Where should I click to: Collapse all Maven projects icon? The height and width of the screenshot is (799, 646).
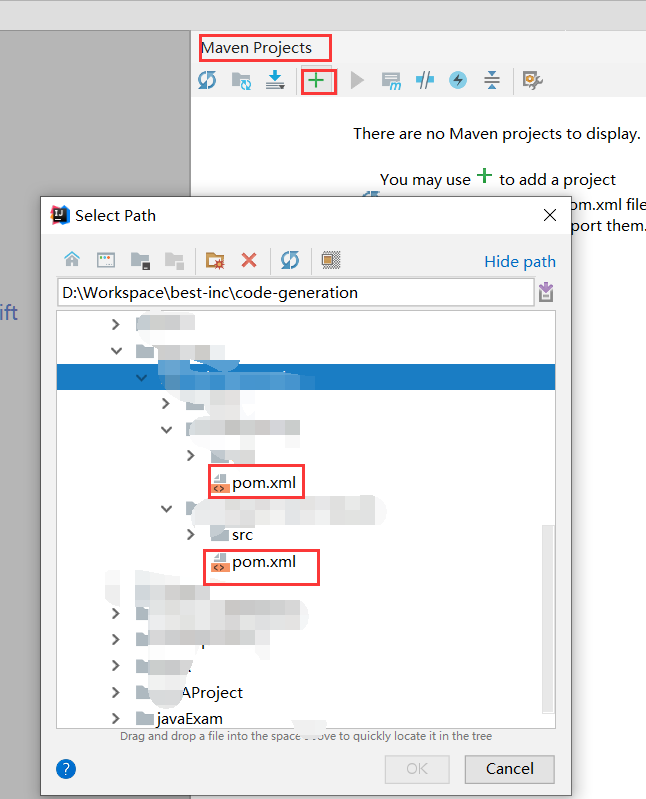492,80
